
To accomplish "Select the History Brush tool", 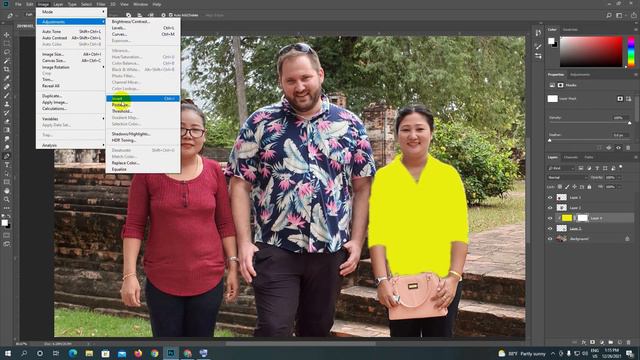I will 7,113.
